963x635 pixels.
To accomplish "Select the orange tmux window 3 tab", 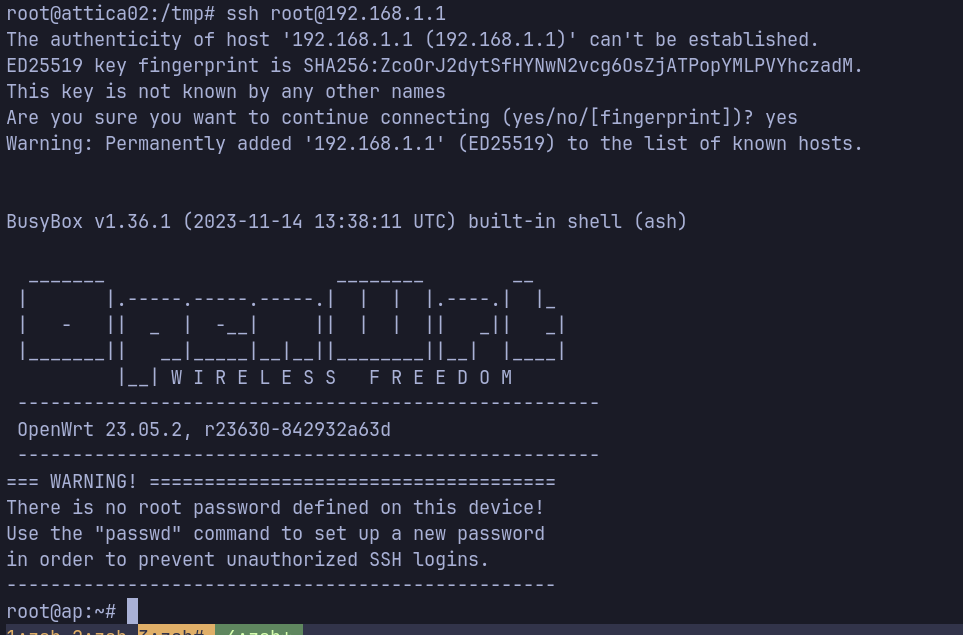I will point(175,631).
